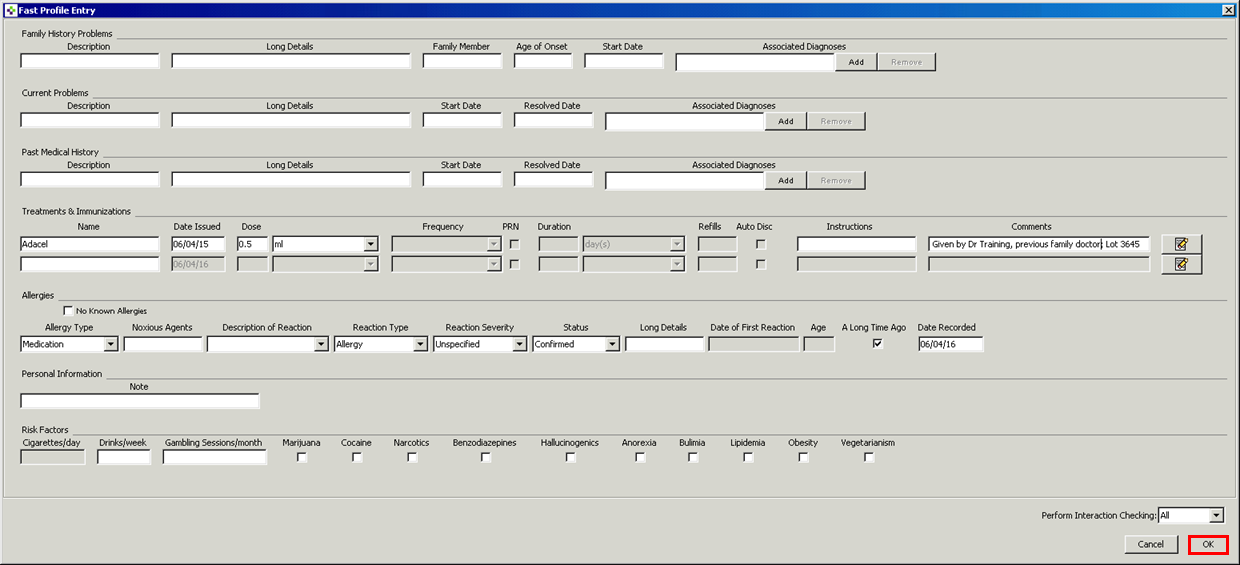Uncheck A Long Time Ago checkbox
The image size is (1240, 565).
click(878, 343)
